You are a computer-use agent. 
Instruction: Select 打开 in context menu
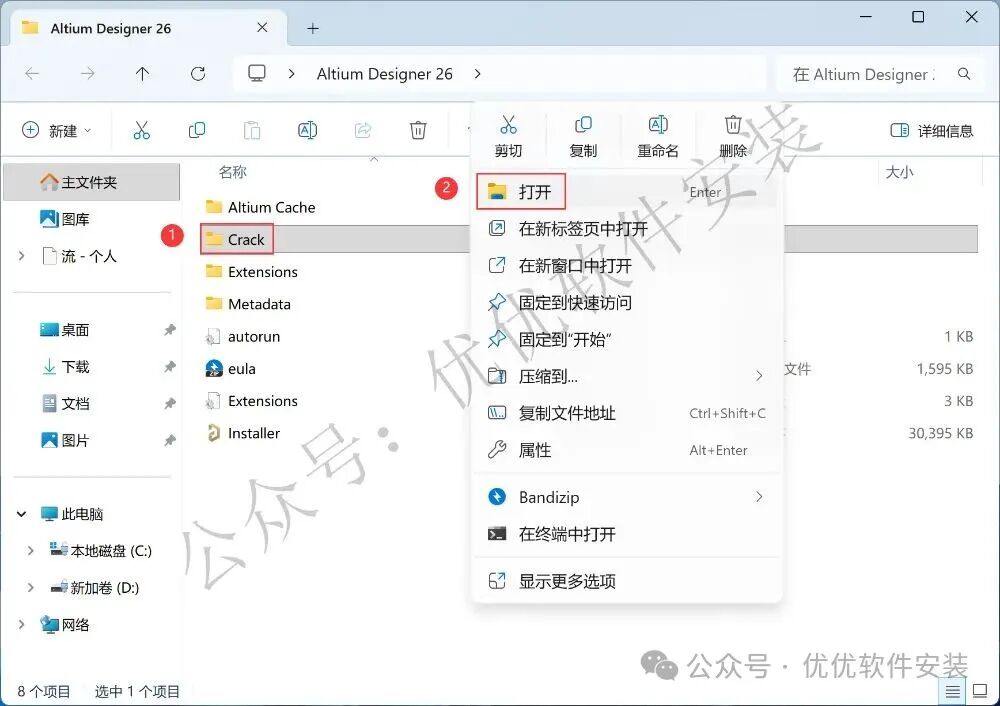click(626, 191)
